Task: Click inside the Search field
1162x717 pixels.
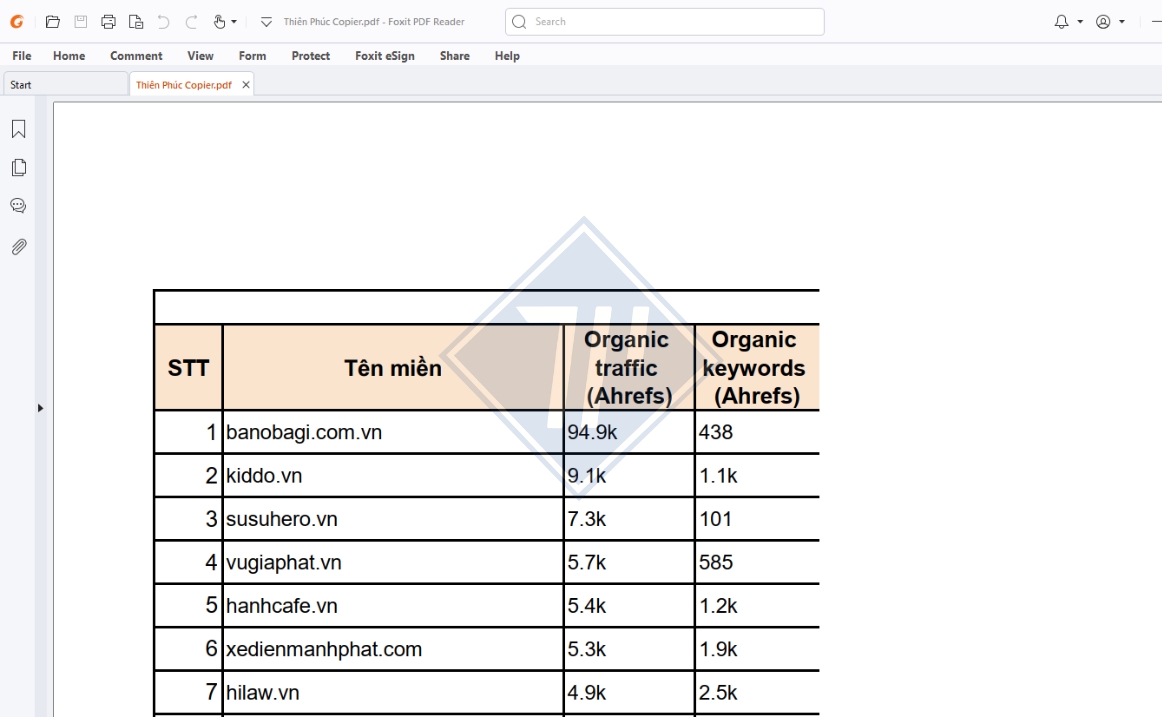Action: [x=670, y=22]
